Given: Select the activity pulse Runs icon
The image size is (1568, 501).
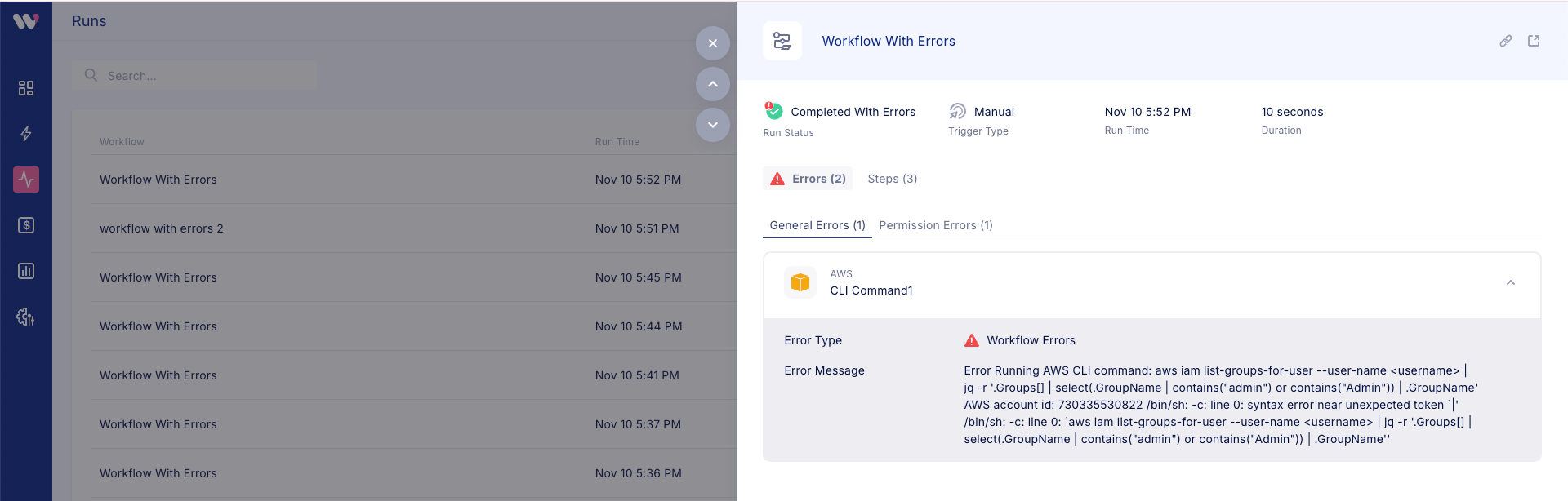Looking at the screenshot, I should pos(26,180).
